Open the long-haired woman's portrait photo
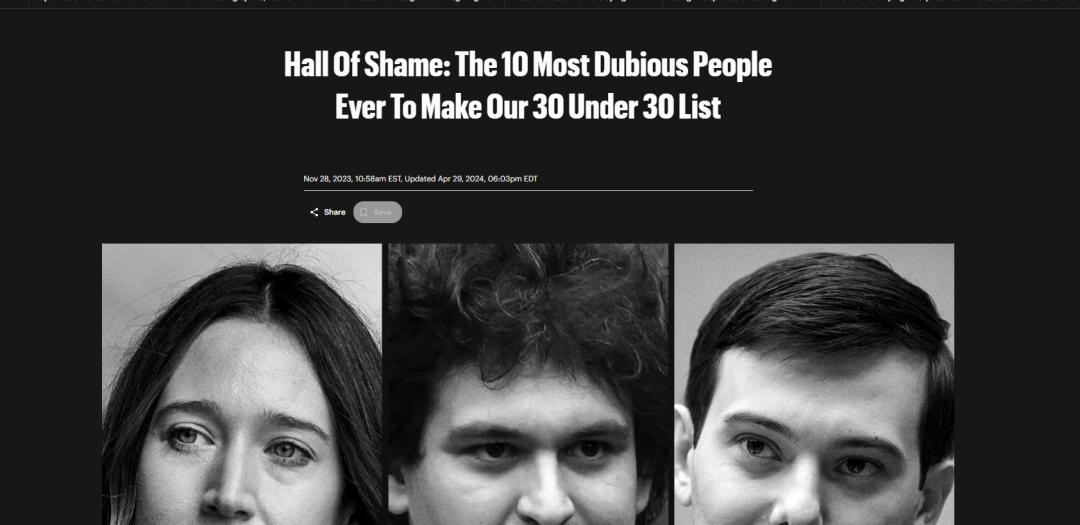This screenshot has height=525, width=1080. tap(242, 384)
